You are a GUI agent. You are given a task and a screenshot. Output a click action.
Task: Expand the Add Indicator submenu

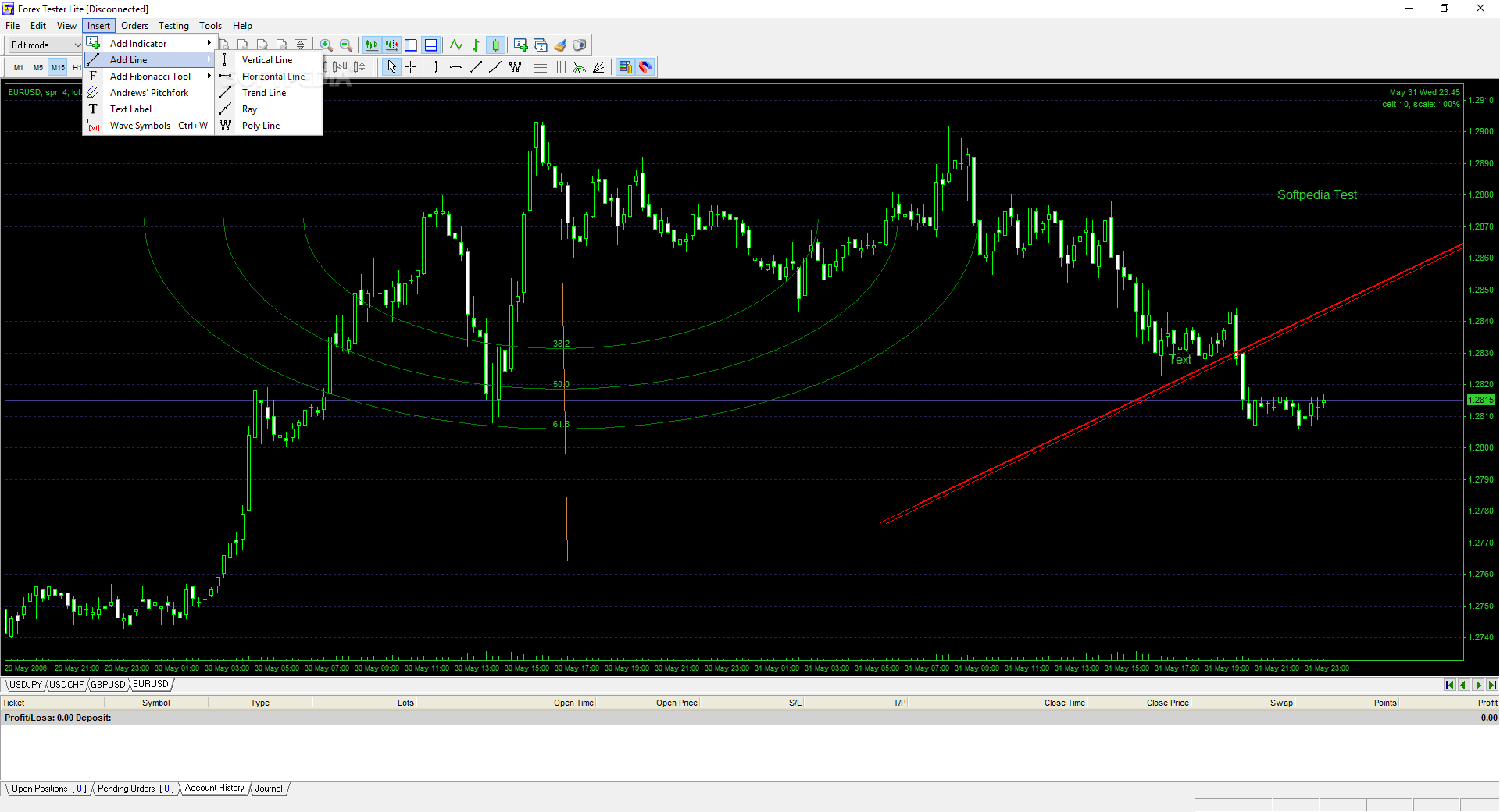(148, 44)
